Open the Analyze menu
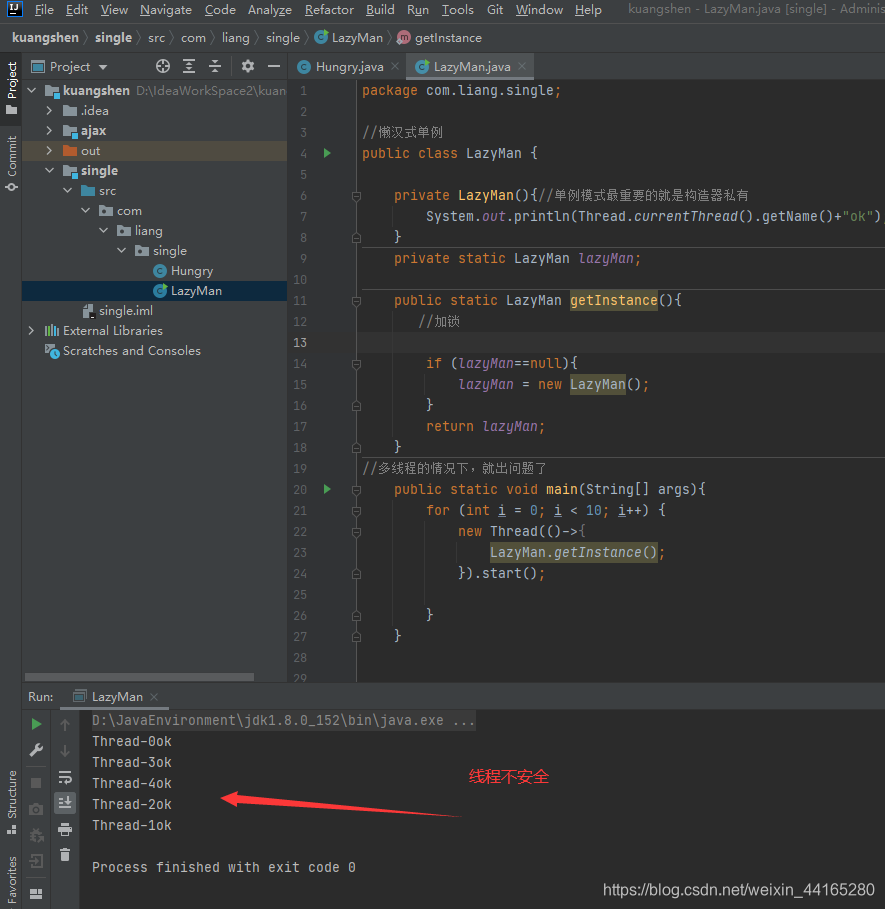The height and width of the screenshot is (909, 885). (x=269, y=10)
